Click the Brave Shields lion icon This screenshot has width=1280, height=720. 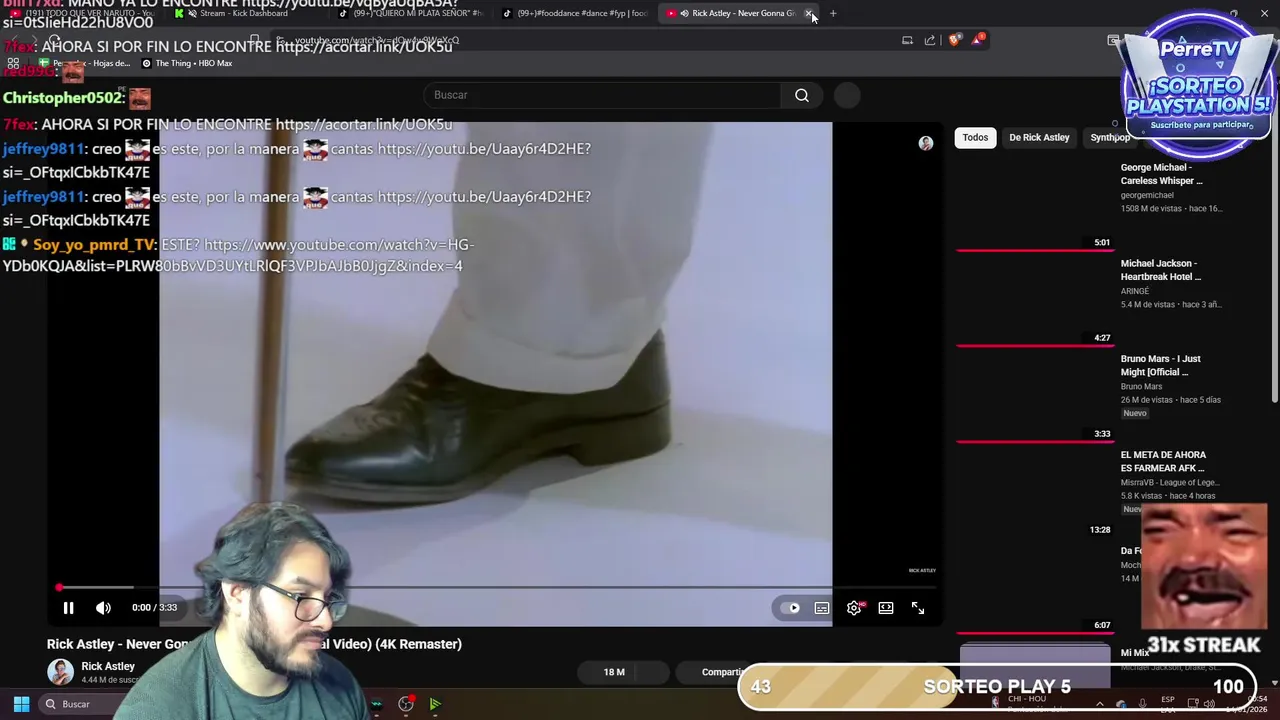(x=955, y=40)
